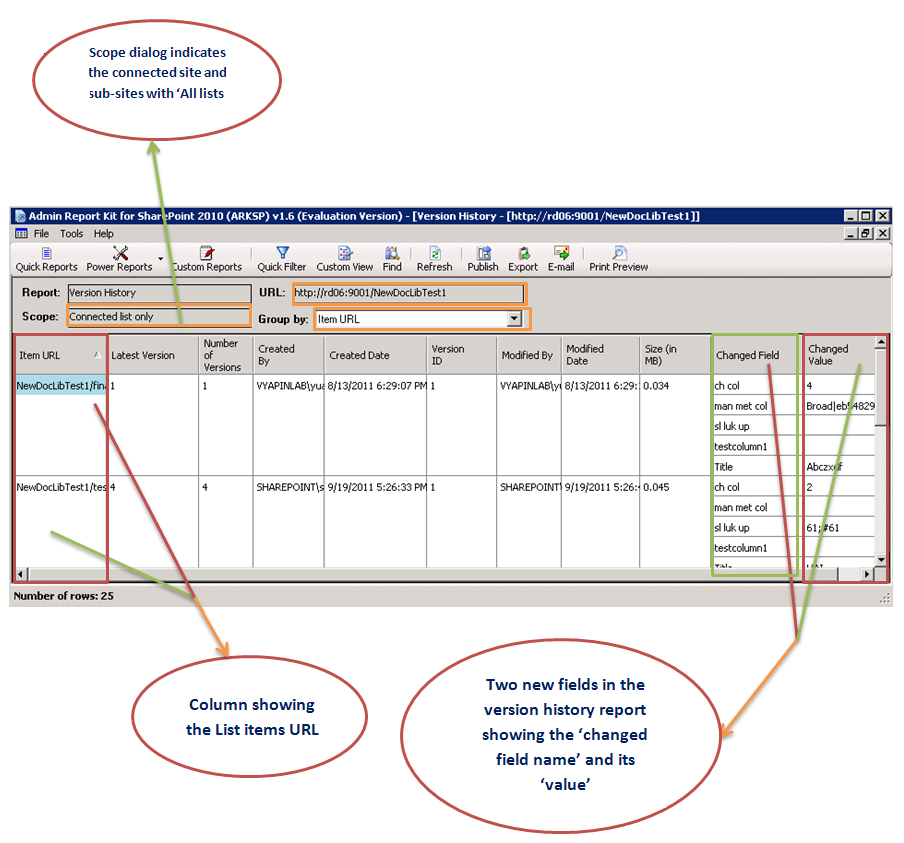
Task: Send report by E-mail
Action: [x=561, y=259]
